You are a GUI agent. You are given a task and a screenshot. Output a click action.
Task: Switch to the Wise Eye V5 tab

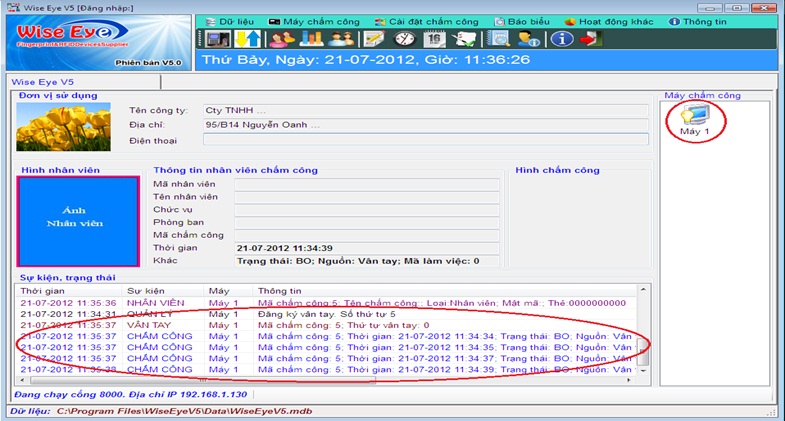[43, 81]
